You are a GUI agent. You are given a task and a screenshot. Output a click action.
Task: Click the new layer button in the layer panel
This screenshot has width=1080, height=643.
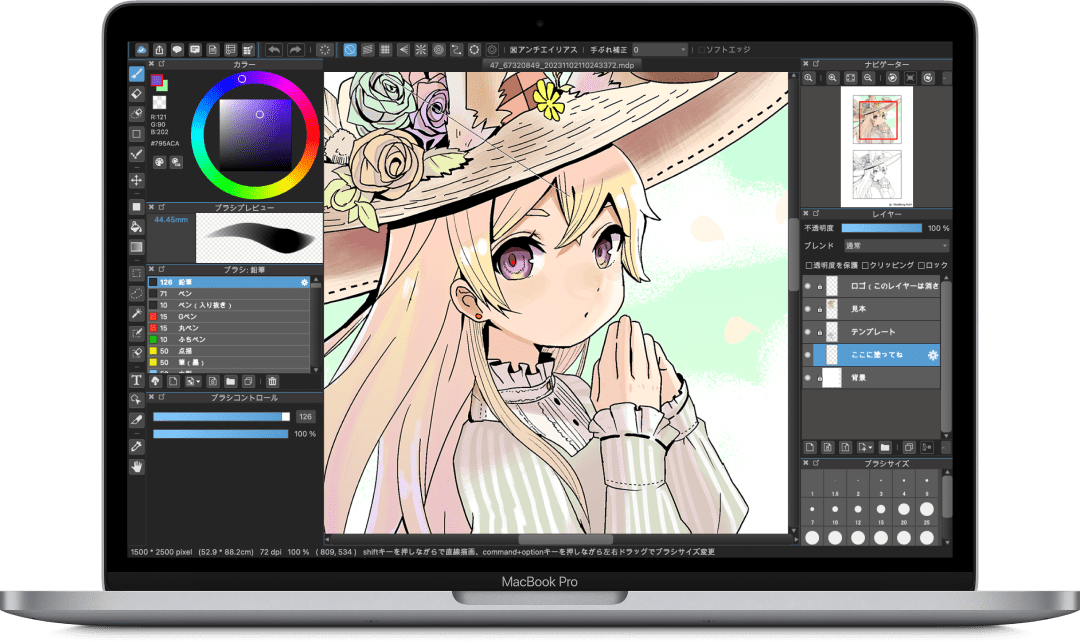[811, 448]
